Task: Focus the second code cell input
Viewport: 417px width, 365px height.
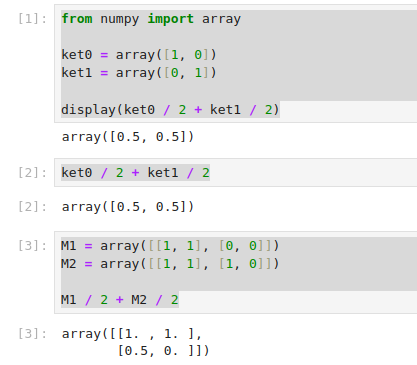Action: coord(235,173)
